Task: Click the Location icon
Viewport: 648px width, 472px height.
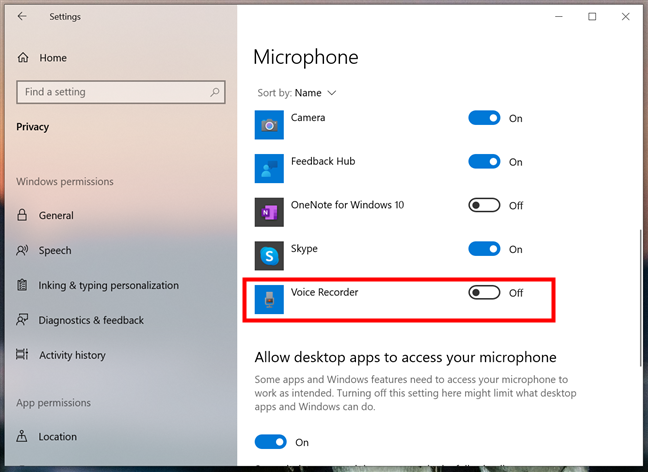Action: [x=22, y=436]
